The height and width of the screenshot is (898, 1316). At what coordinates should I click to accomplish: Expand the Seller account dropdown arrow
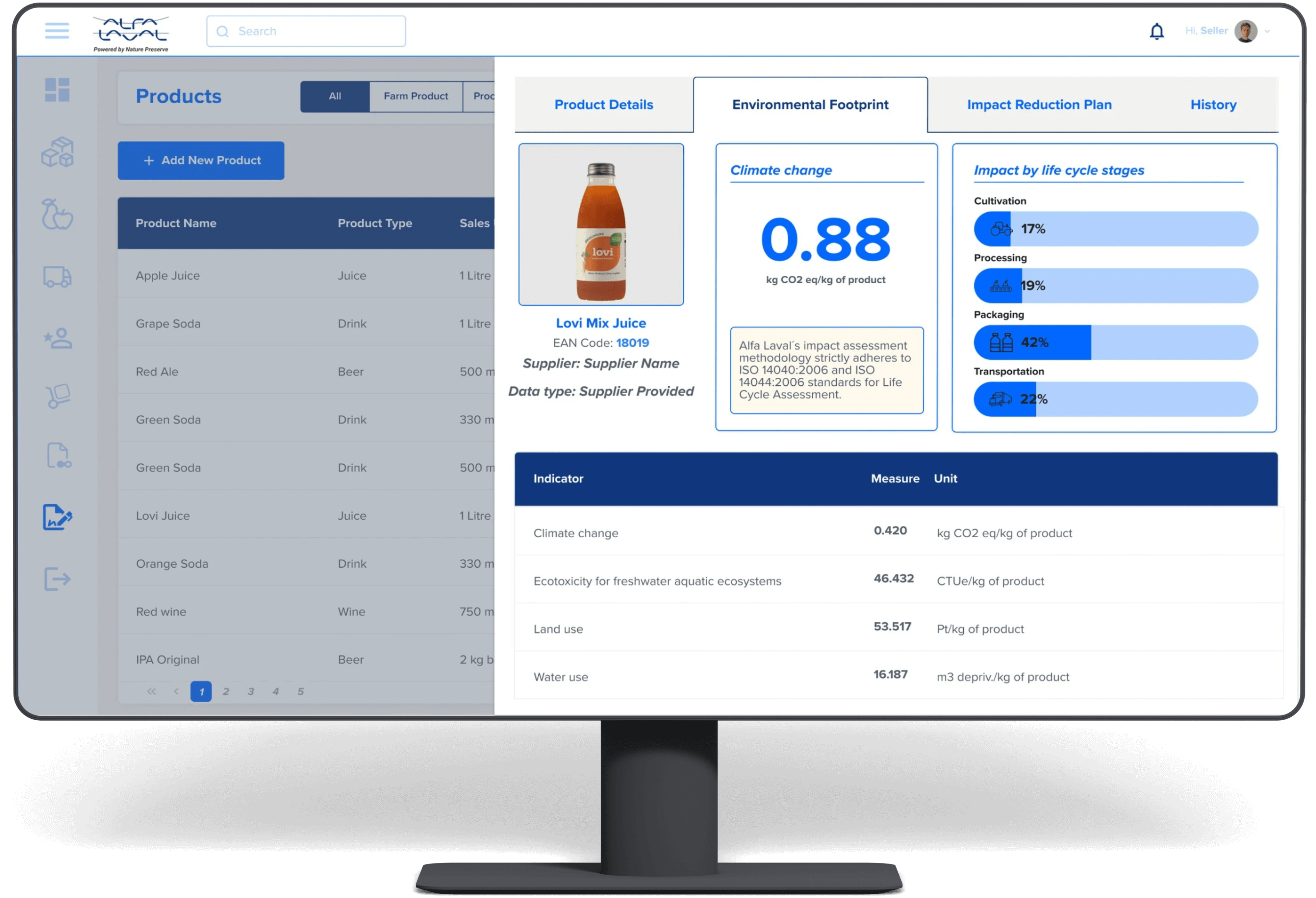tap(1267, 32)
